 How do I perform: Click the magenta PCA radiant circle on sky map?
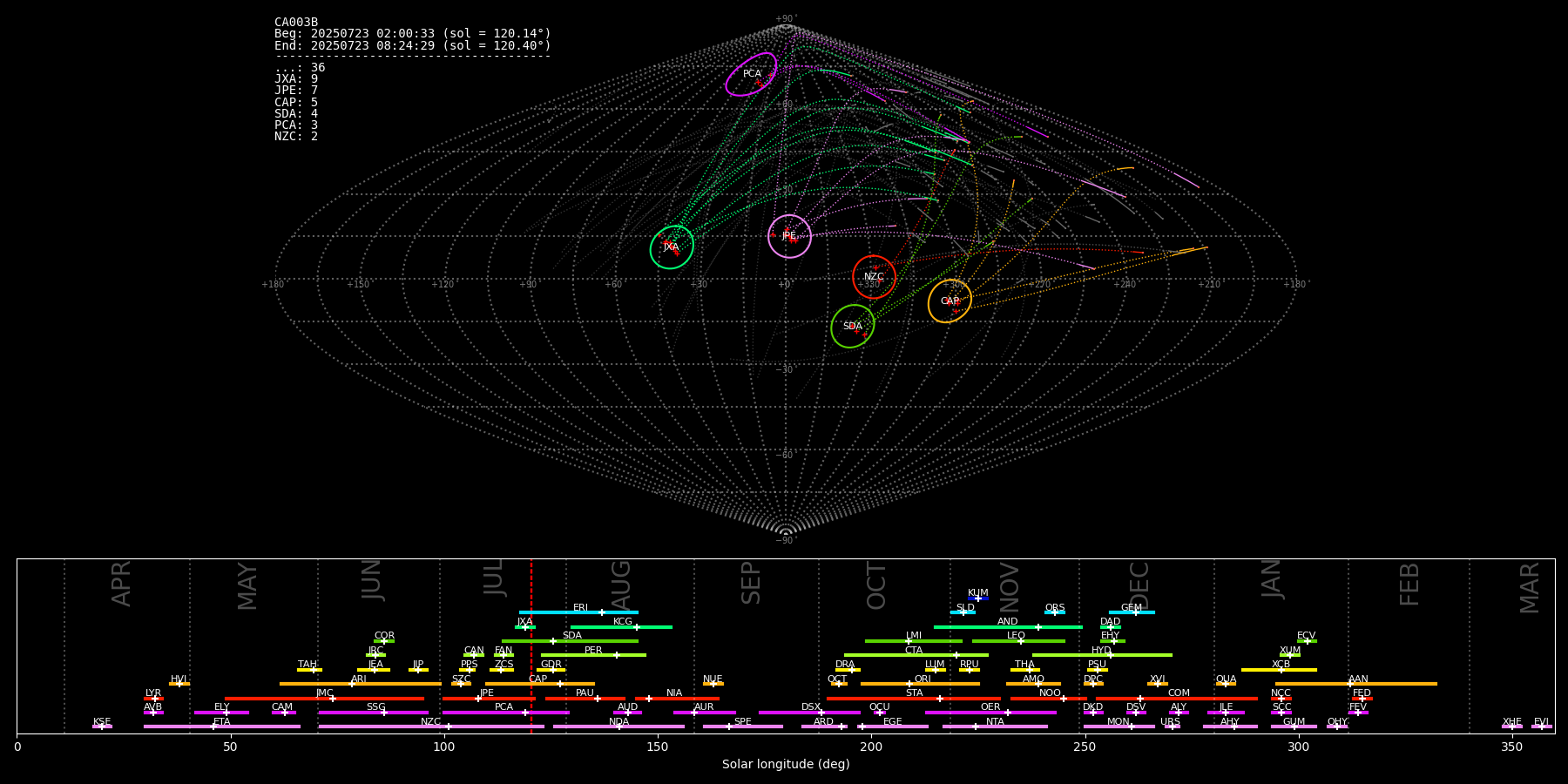[751, 74]
